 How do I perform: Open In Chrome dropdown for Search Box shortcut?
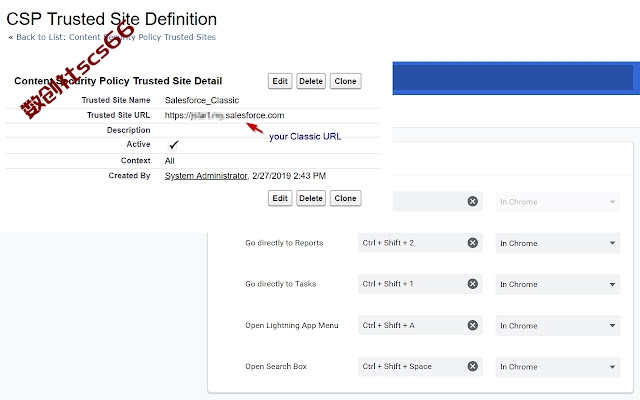[x=558, y=367]
